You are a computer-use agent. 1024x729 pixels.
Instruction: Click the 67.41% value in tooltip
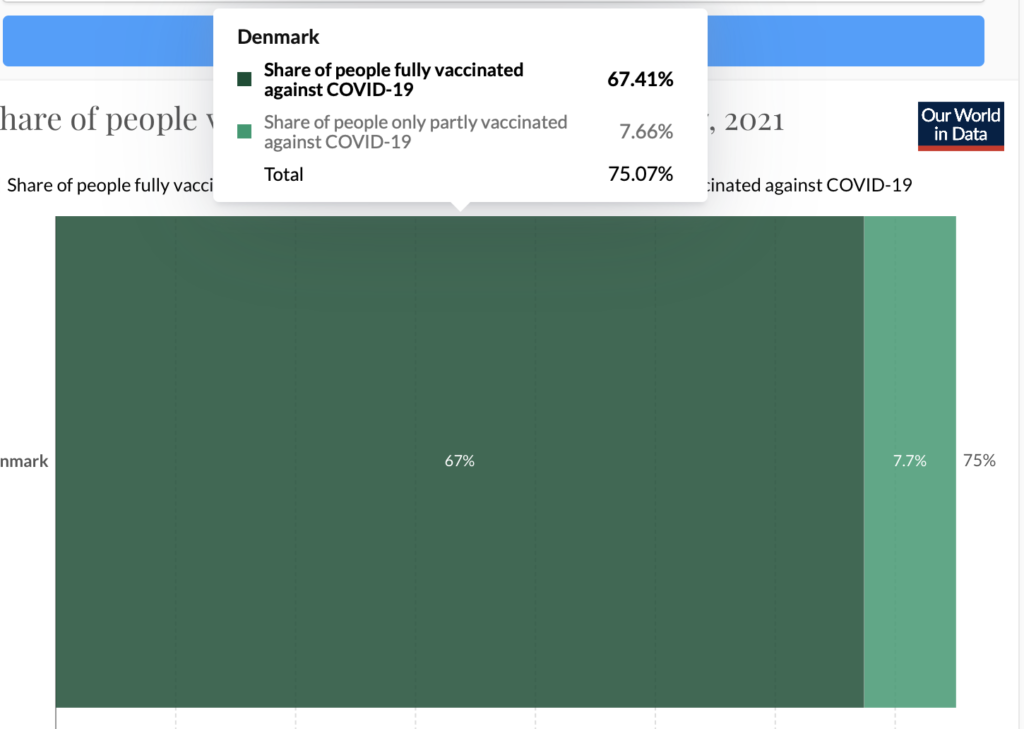pyautogui.click(x=640, y=79)
